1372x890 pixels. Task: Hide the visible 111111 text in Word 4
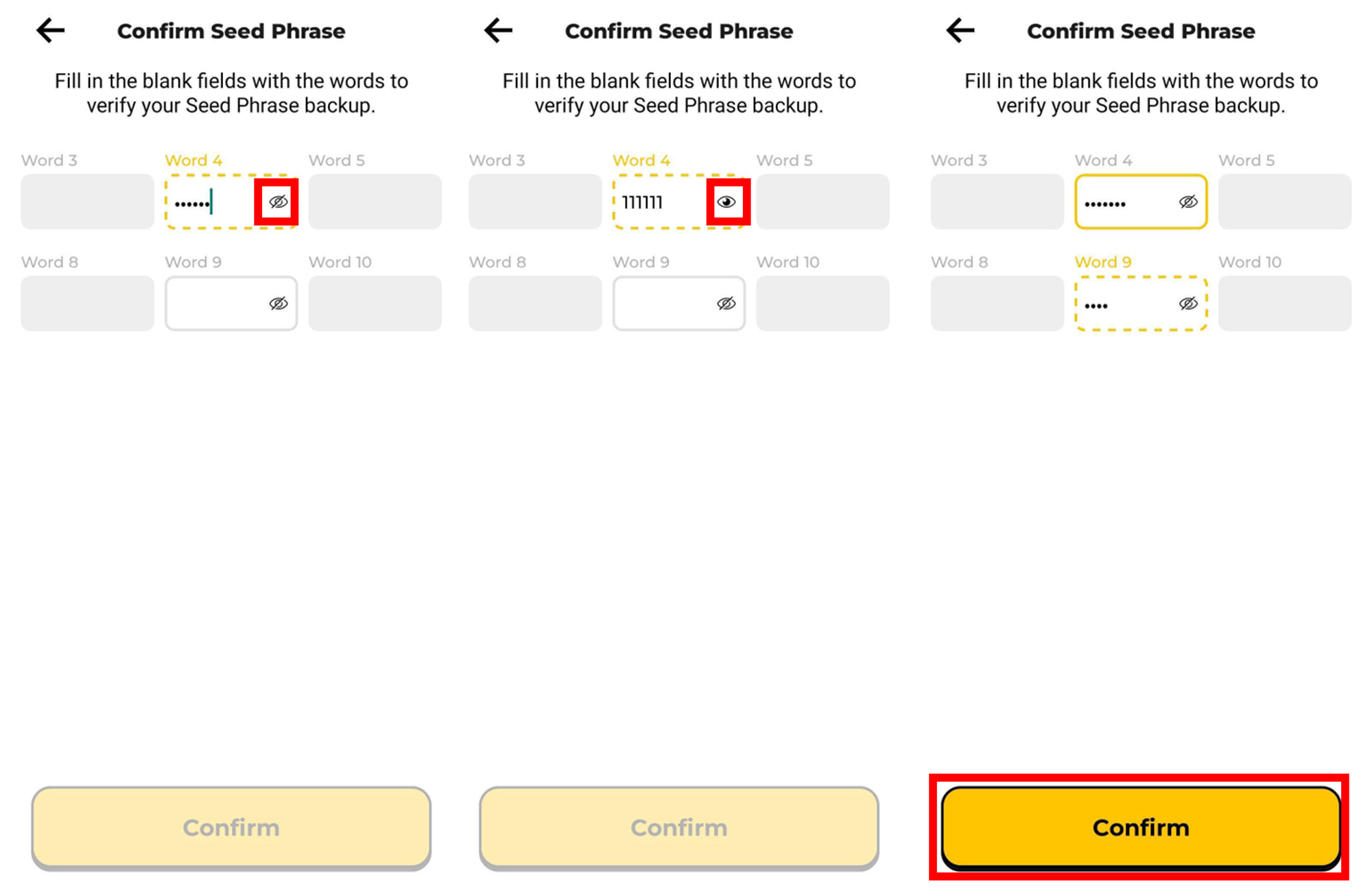click(726, 202)
